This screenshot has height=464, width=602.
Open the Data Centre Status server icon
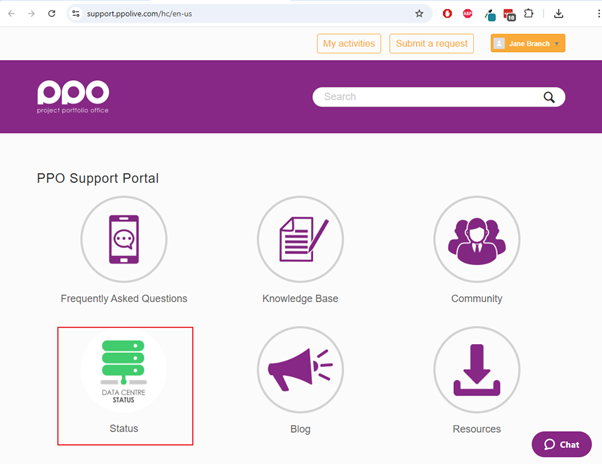coord(124,370)
